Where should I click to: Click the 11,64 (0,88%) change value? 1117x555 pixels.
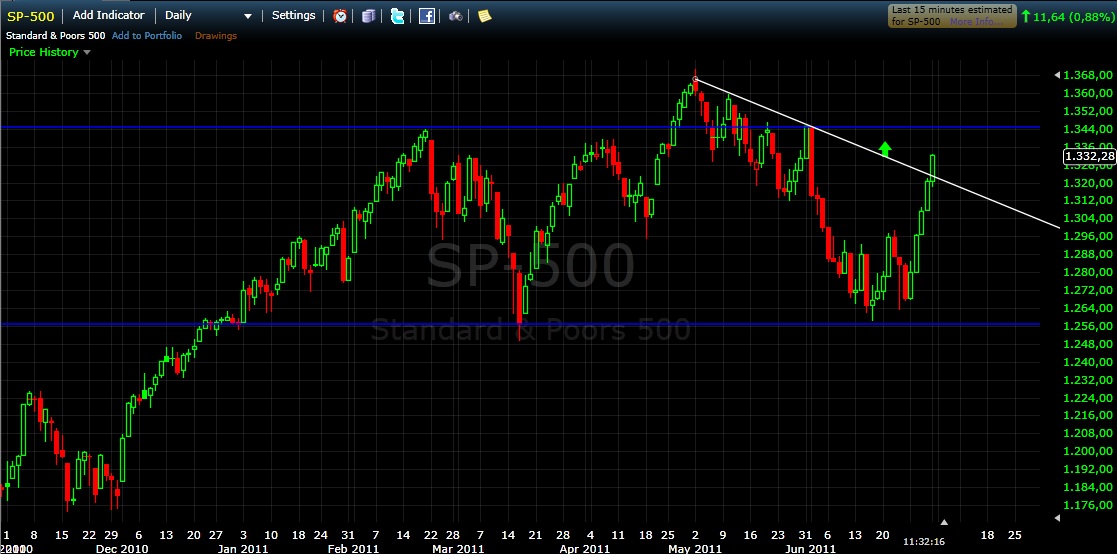coord(1073,16)
